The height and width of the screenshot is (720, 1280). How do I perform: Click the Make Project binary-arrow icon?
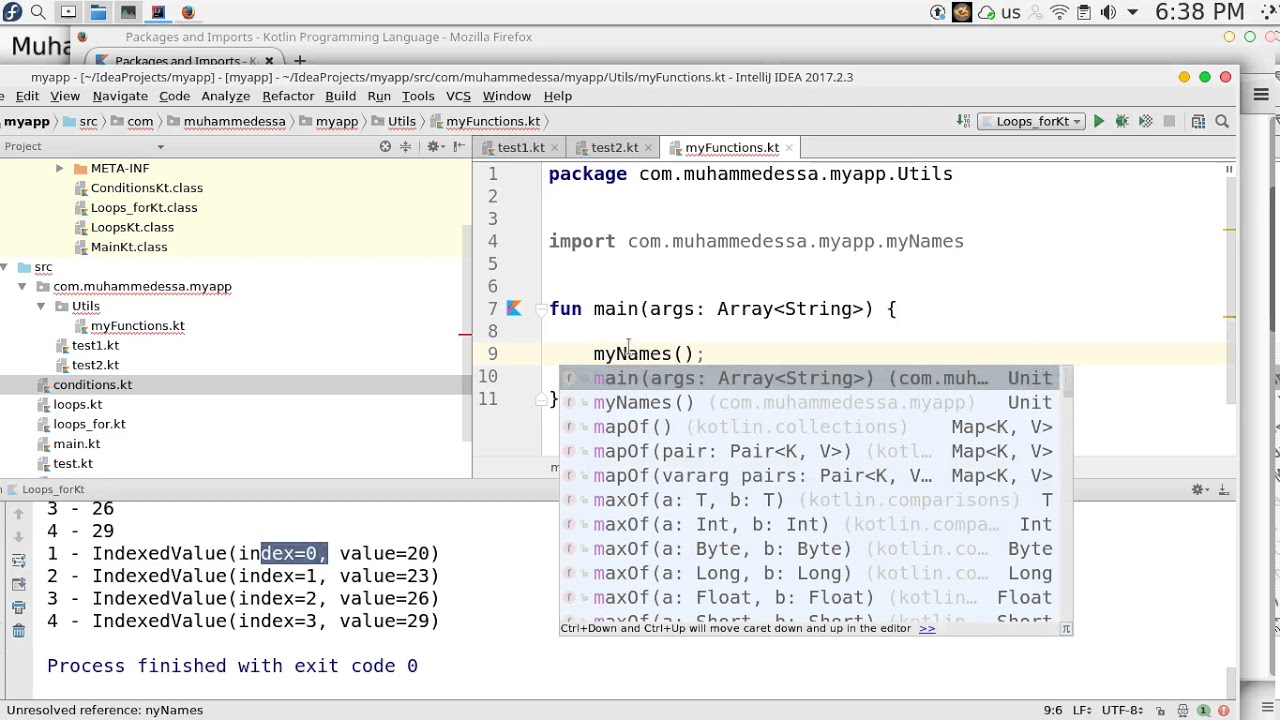(x=963, y=121)
